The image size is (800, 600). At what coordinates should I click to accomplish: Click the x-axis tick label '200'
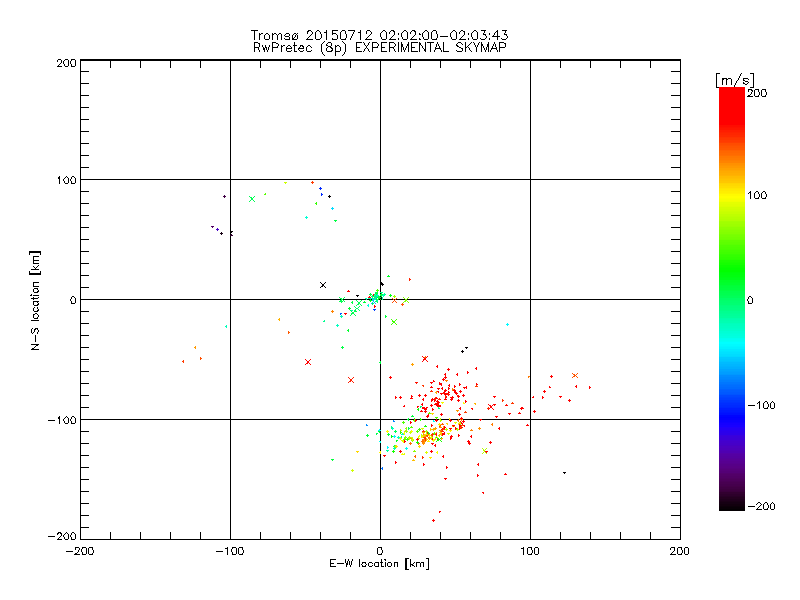pyautogui.click(x=680, y=551)
